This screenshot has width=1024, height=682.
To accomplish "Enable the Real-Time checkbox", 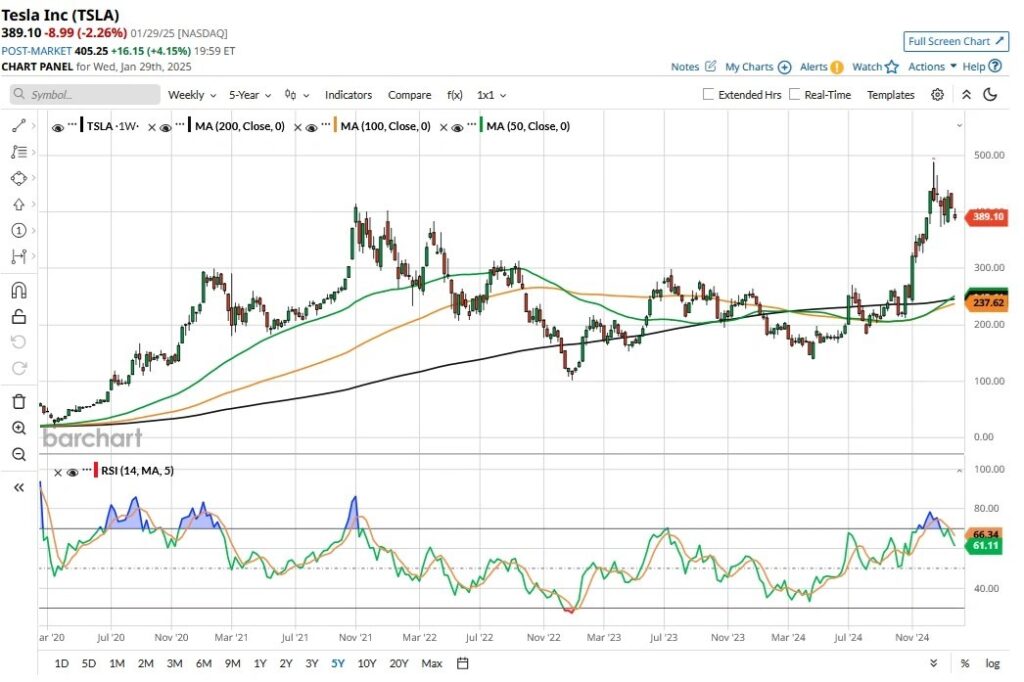I will 795,95.
